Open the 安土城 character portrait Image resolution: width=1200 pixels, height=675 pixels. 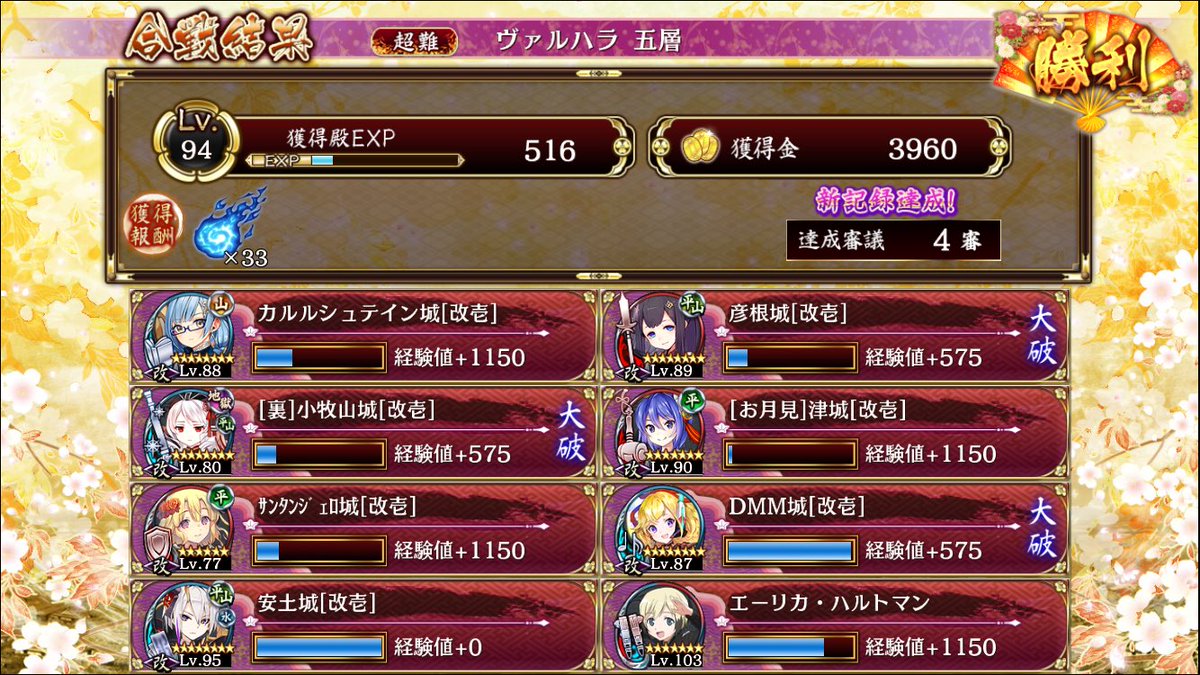point(190,624)
